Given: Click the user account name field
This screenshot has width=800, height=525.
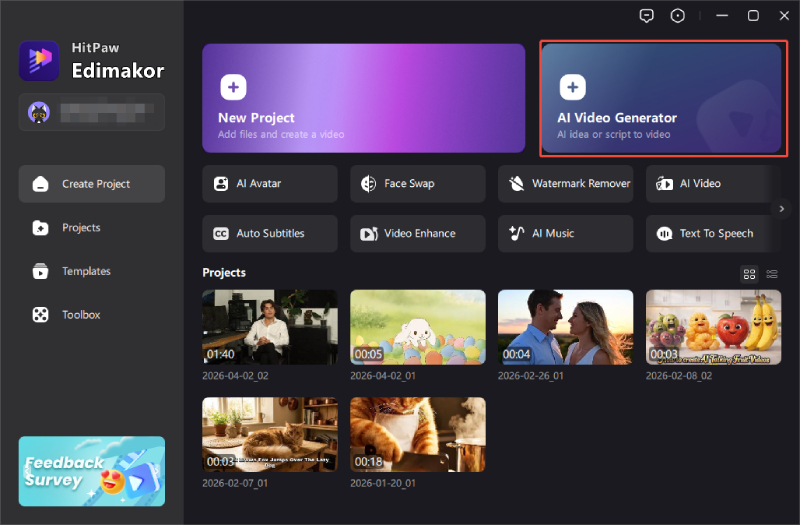Looking at the screenshot, I should [x=92, y=112].
